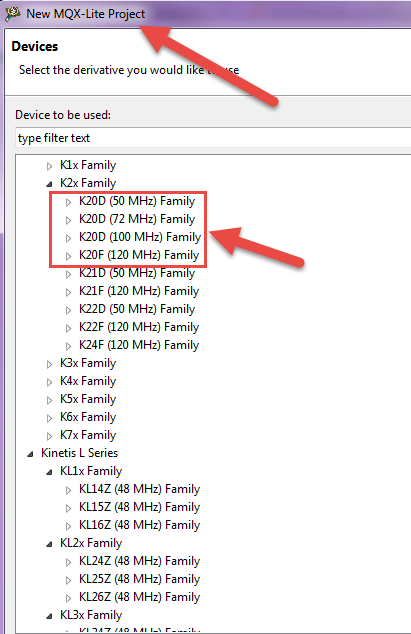Select 'K20F (120 MHz) Family' row
The height and width of the screenshot is (634, 411).
[139, 255]
